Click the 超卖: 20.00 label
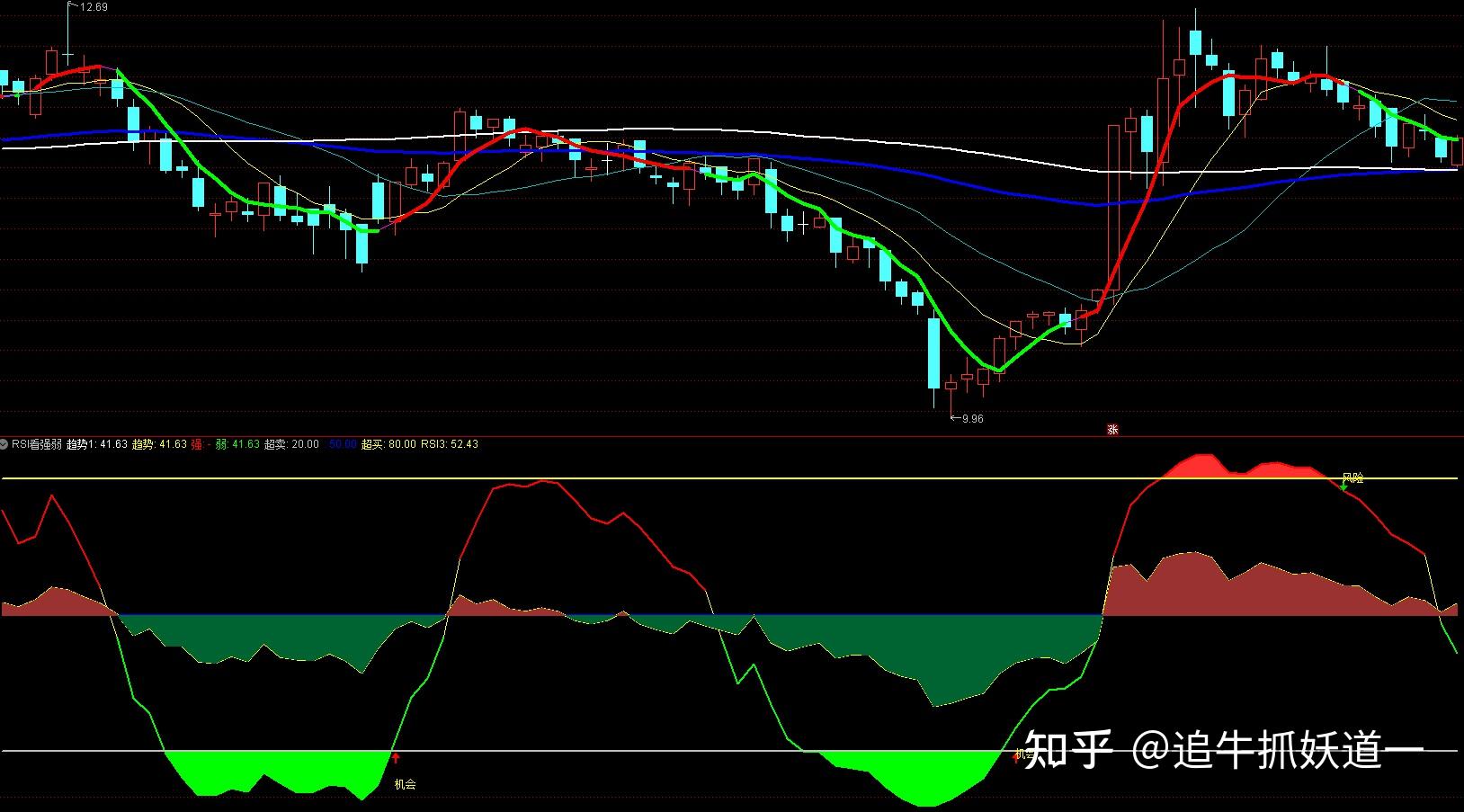Viewport: 1464px width, 812px height. (291, 444)
